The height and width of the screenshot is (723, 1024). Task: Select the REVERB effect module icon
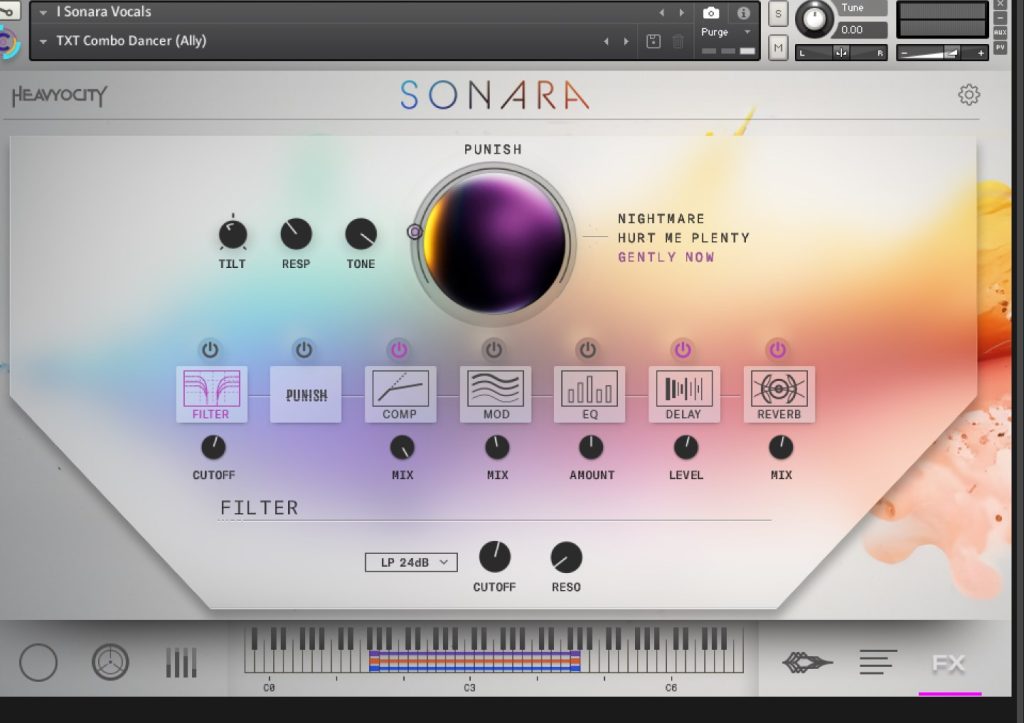click(x=779, y=389)
